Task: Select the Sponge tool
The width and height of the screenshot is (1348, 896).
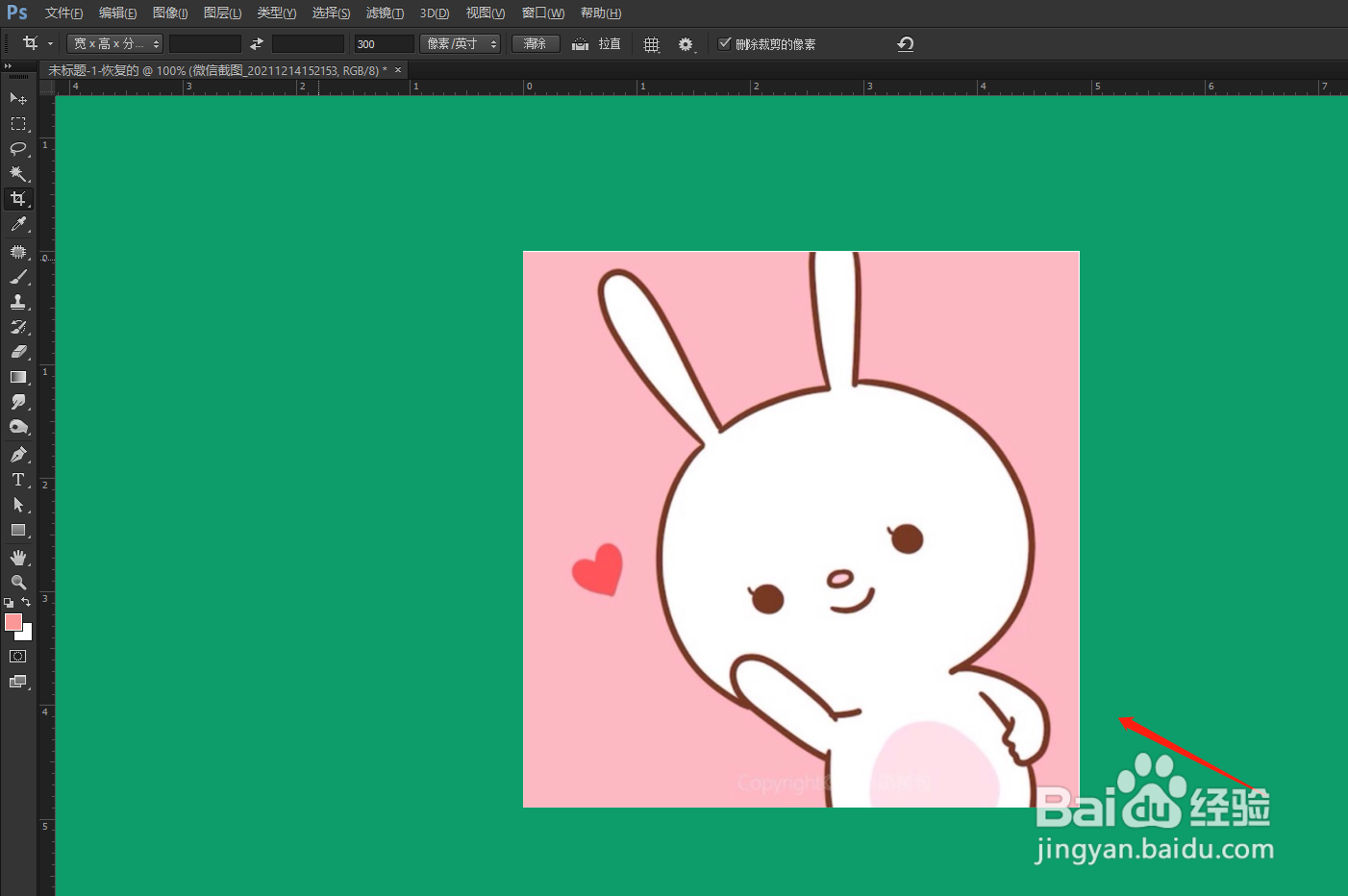Action: click(18, 427)
